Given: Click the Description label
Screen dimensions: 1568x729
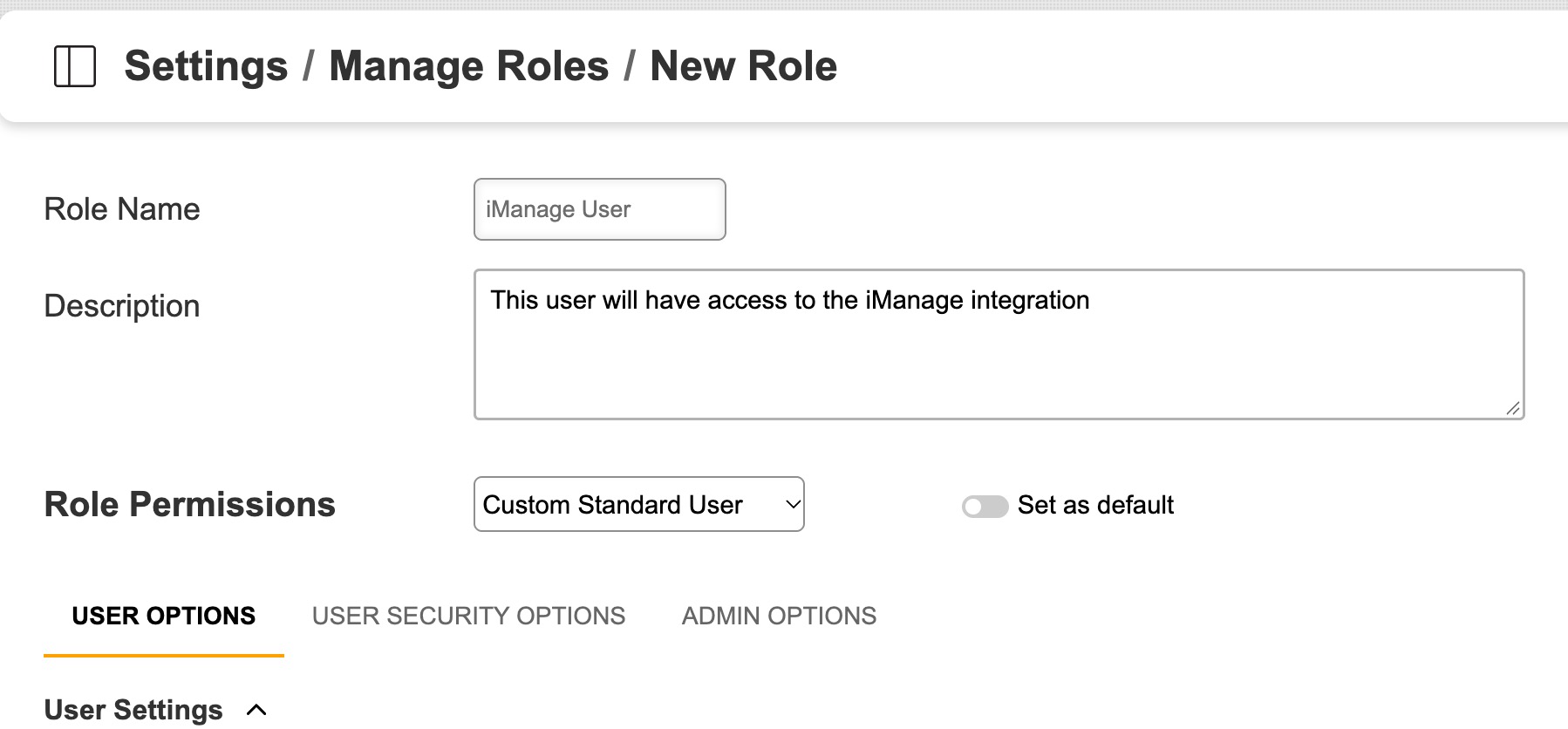Looking at the screenshot, I should click(x=122, y=306).
